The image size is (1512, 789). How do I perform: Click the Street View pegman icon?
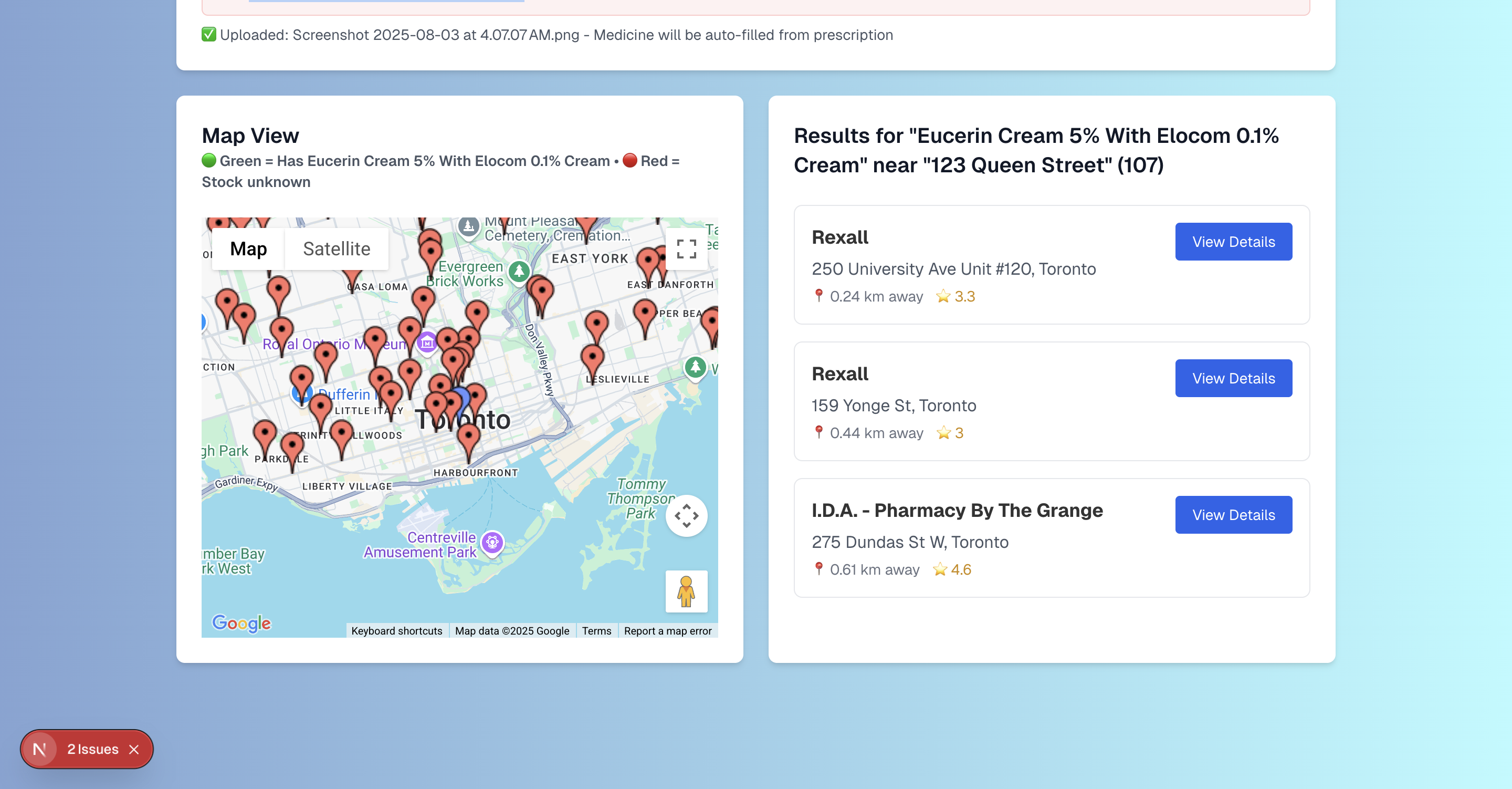(686, 591)
